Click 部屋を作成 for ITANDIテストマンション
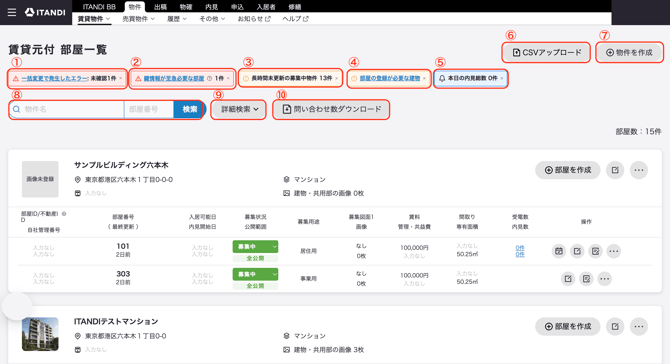Viewport: 670px width, 364px height. pos(567,326)
